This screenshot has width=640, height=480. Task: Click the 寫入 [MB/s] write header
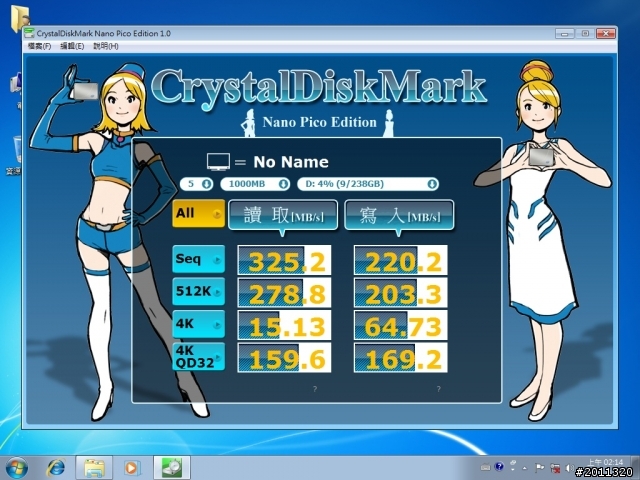coord(399,215)
